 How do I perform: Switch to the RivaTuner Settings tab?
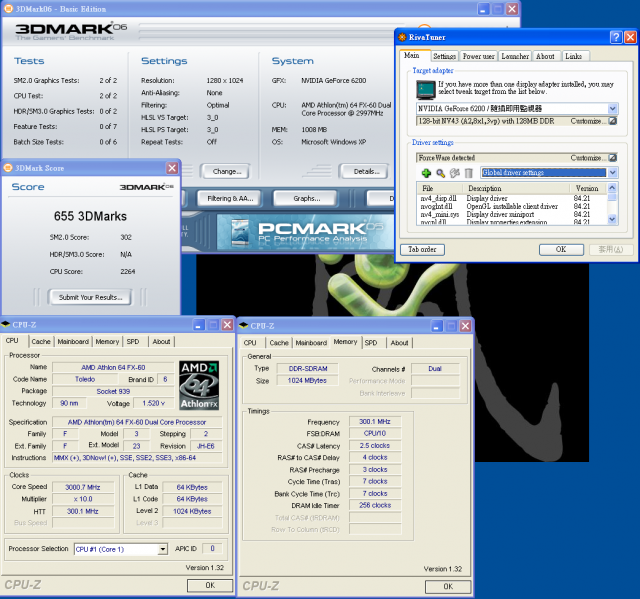coord(444,56)
